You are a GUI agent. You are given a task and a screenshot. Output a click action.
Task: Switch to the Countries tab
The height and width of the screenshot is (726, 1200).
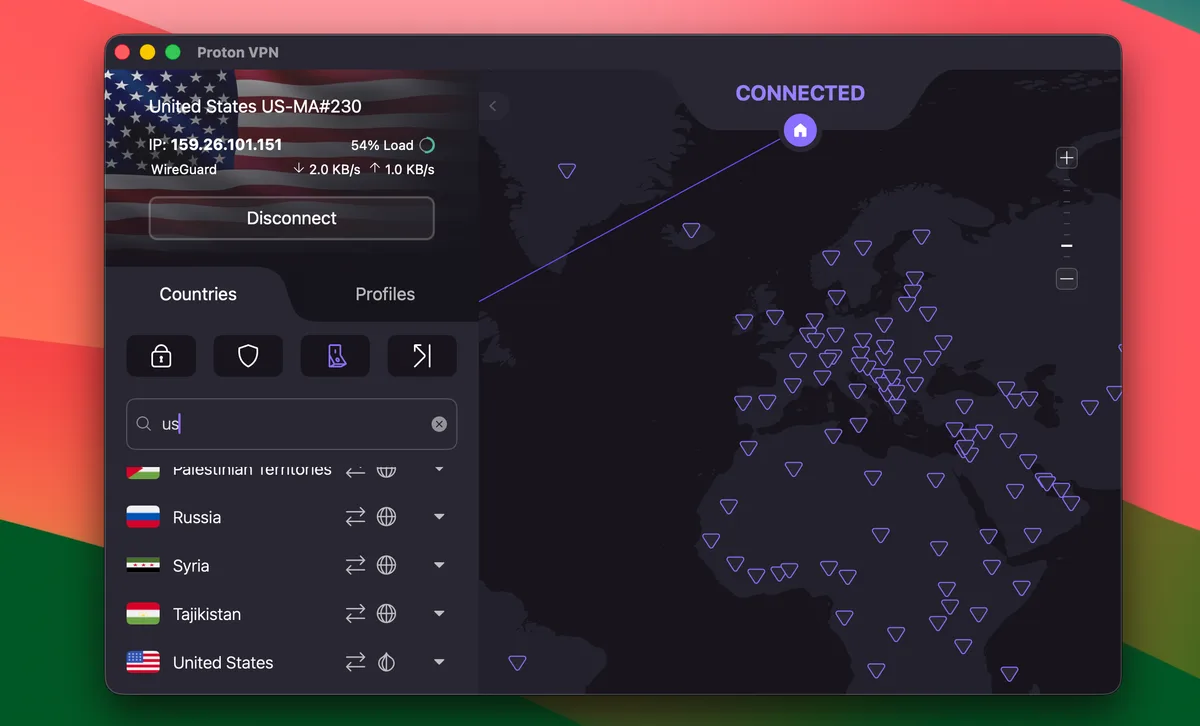[198, 294]
